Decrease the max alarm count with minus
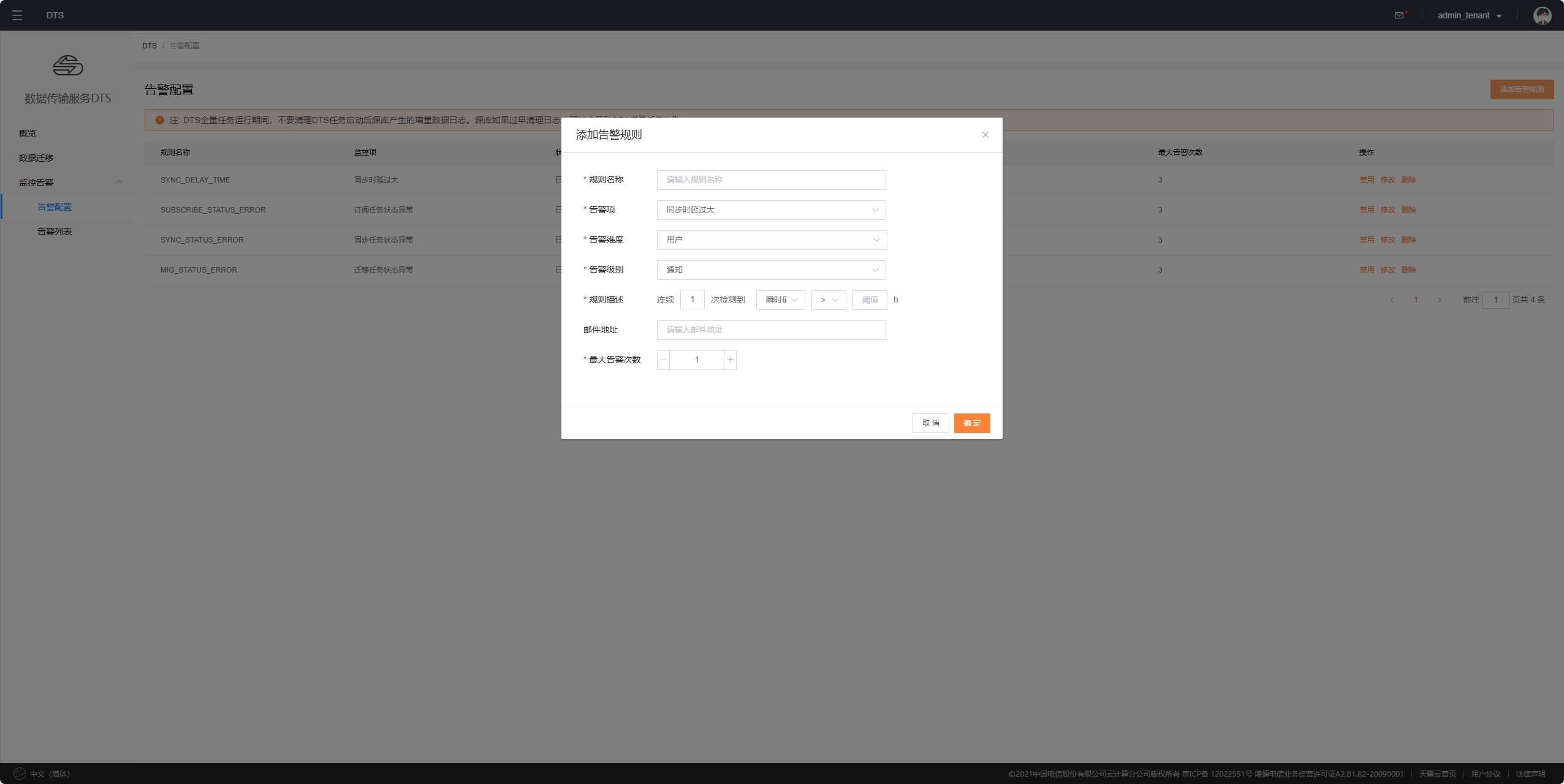The width and height of the screenshot is (1564, 784). click(663, 360)
